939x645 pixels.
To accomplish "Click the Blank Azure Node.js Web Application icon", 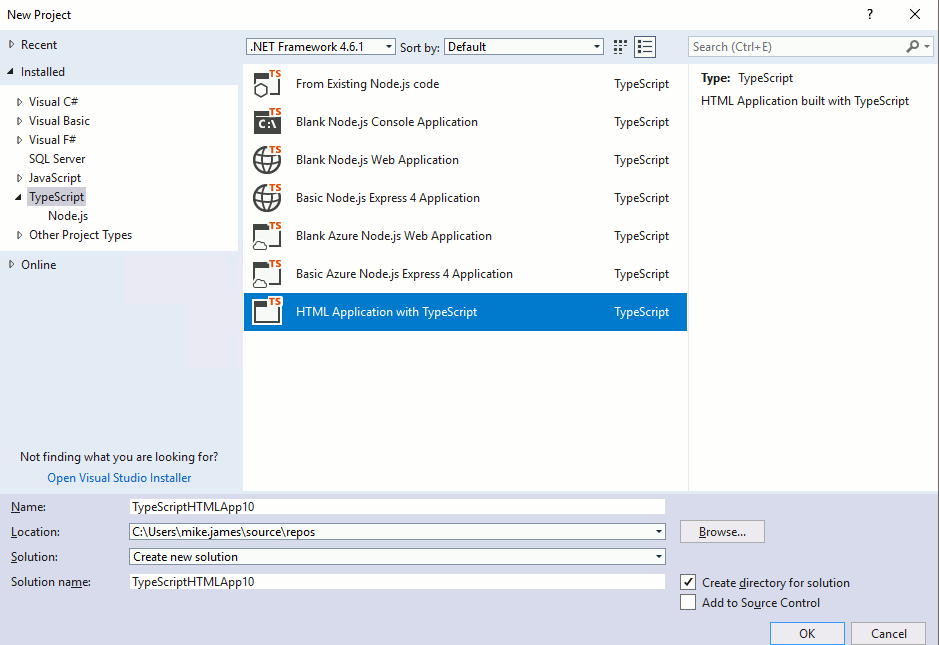I will (267, 236).
